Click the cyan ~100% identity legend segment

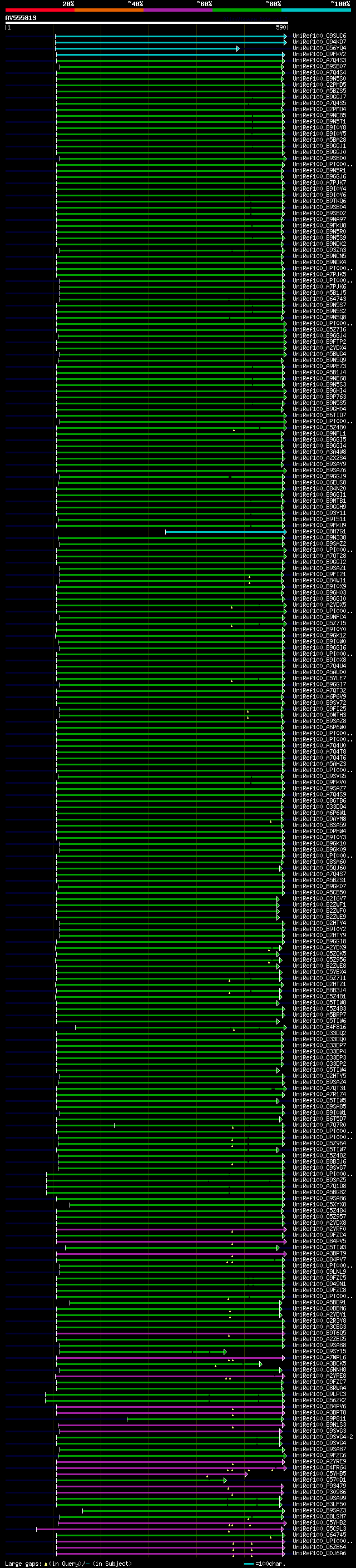tap(315, 10)
